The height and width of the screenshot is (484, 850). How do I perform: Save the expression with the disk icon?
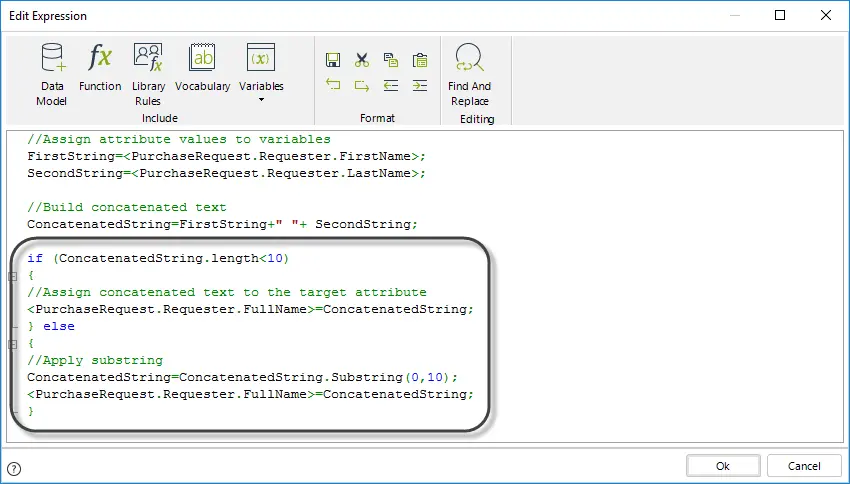(333, 60)
